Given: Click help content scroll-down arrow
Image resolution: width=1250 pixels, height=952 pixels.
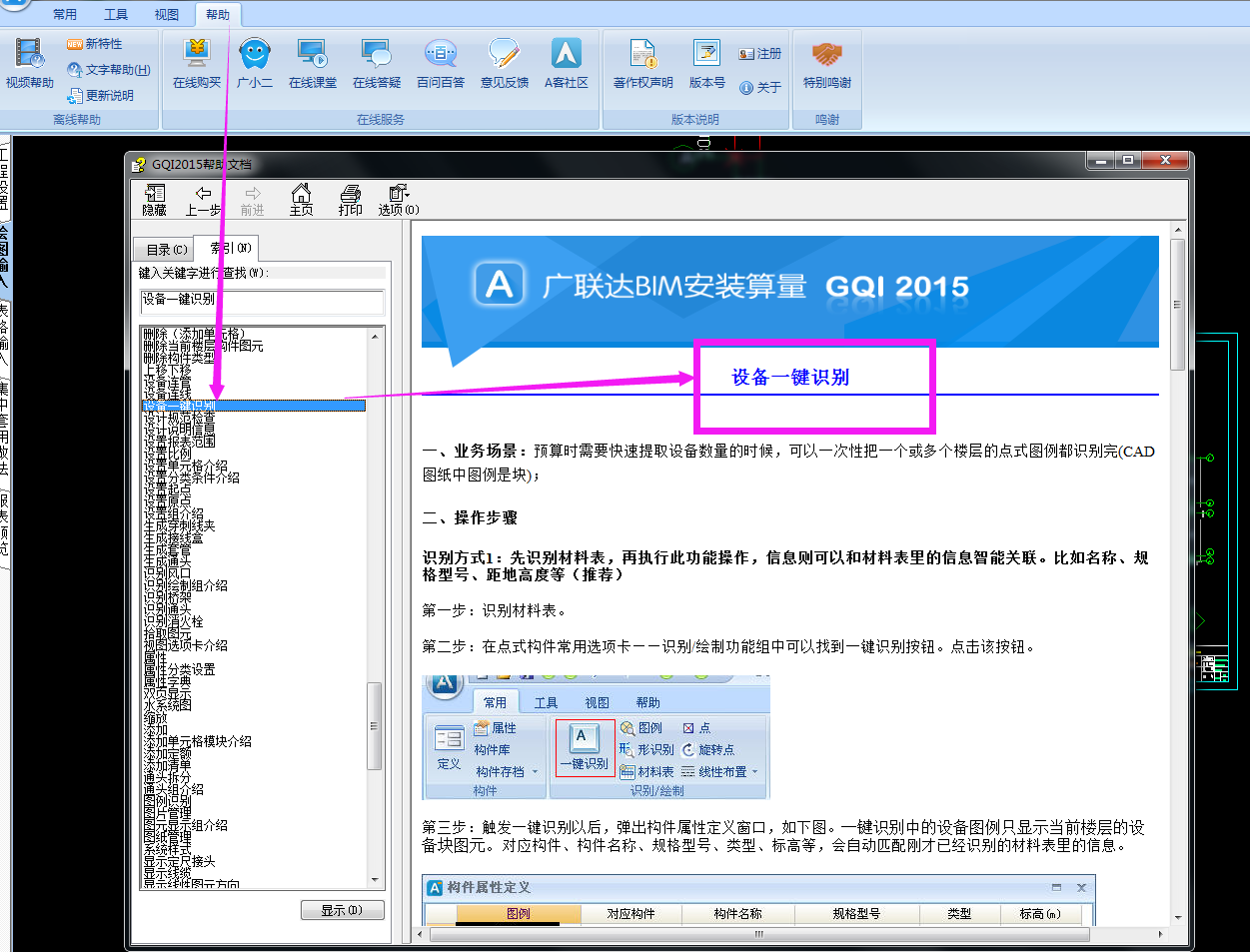Looking at the screenshot, I should 1177,917.
